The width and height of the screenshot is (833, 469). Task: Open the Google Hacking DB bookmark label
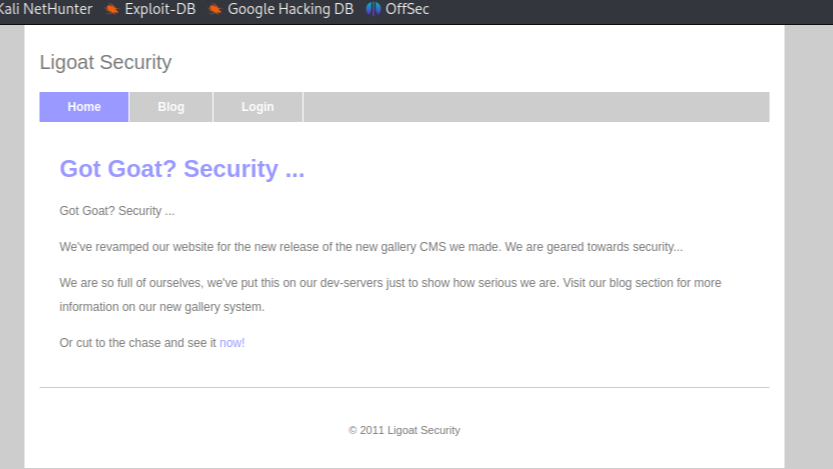tap(290, 9)
